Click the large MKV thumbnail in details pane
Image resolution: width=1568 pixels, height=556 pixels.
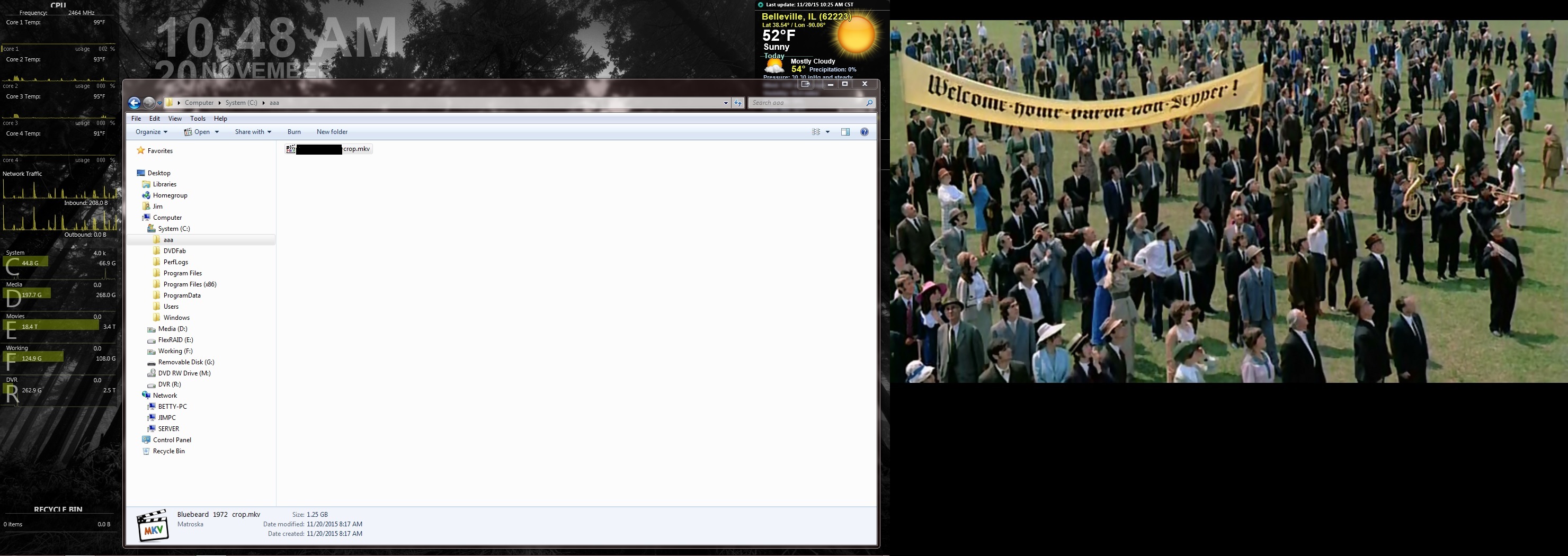pos(153,525)
